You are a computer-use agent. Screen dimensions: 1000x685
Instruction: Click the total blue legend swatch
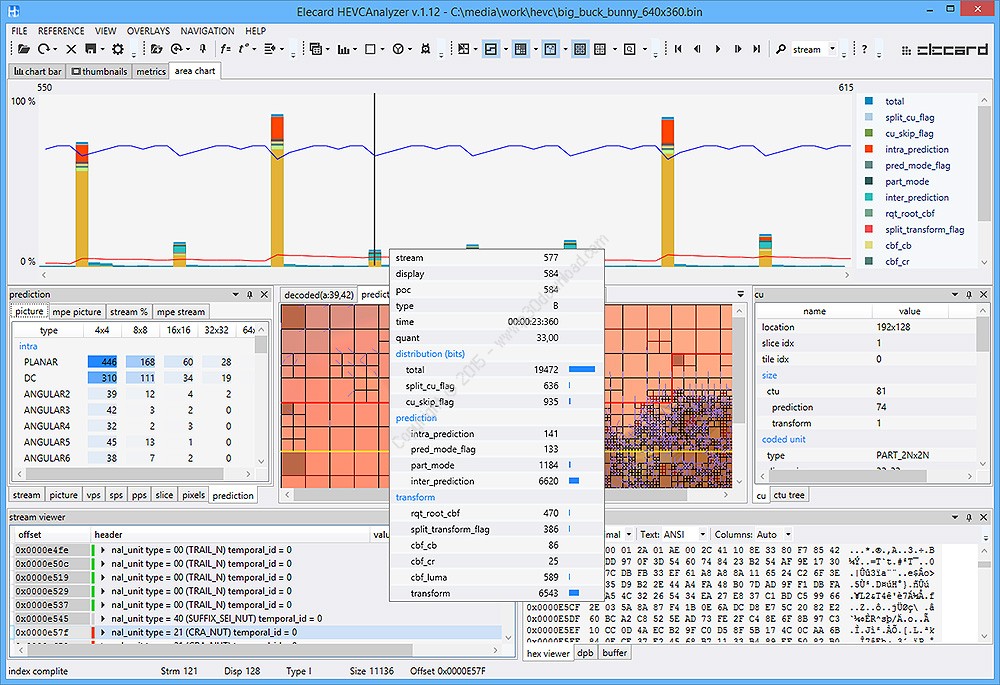tap(869, 101)
